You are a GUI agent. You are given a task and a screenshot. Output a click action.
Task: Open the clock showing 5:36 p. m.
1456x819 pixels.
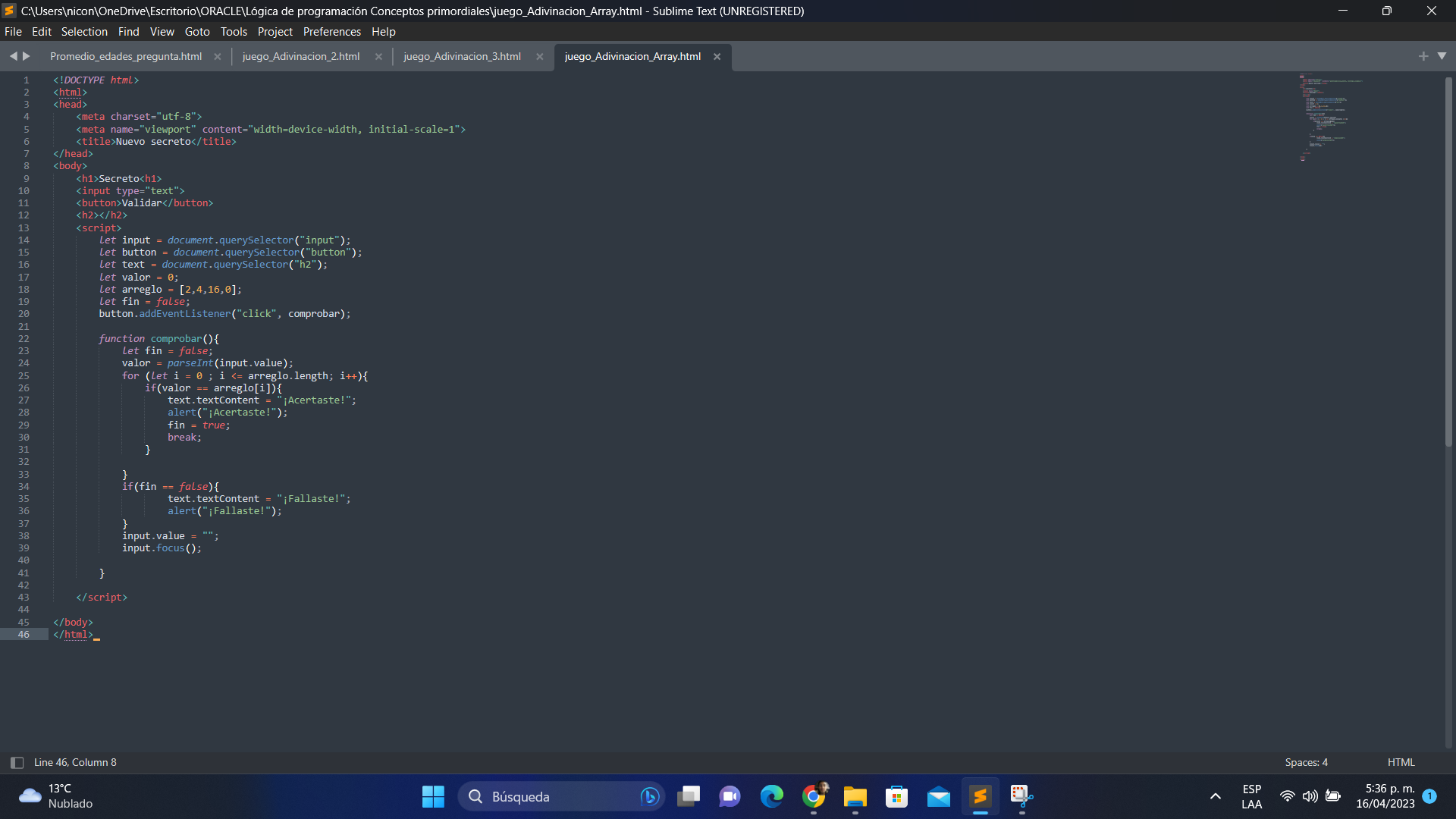(1385, 797)
